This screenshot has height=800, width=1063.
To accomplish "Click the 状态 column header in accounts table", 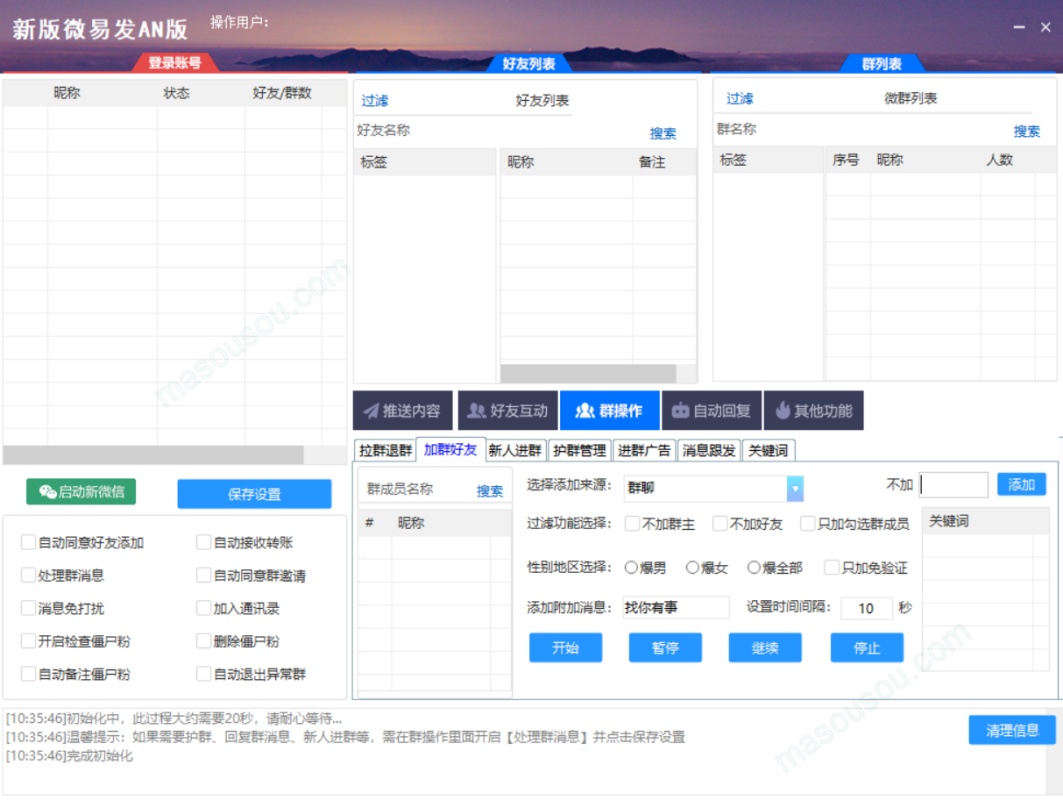I will tap(176, 93).
